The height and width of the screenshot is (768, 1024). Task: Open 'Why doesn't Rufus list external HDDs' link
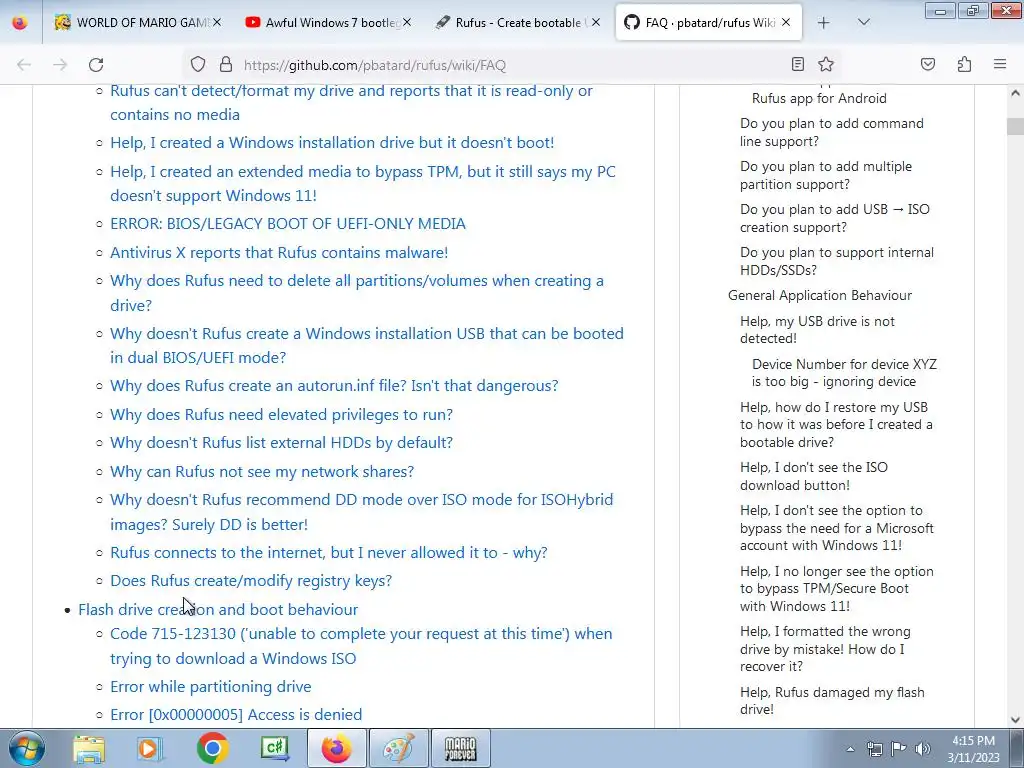point(281,442)
